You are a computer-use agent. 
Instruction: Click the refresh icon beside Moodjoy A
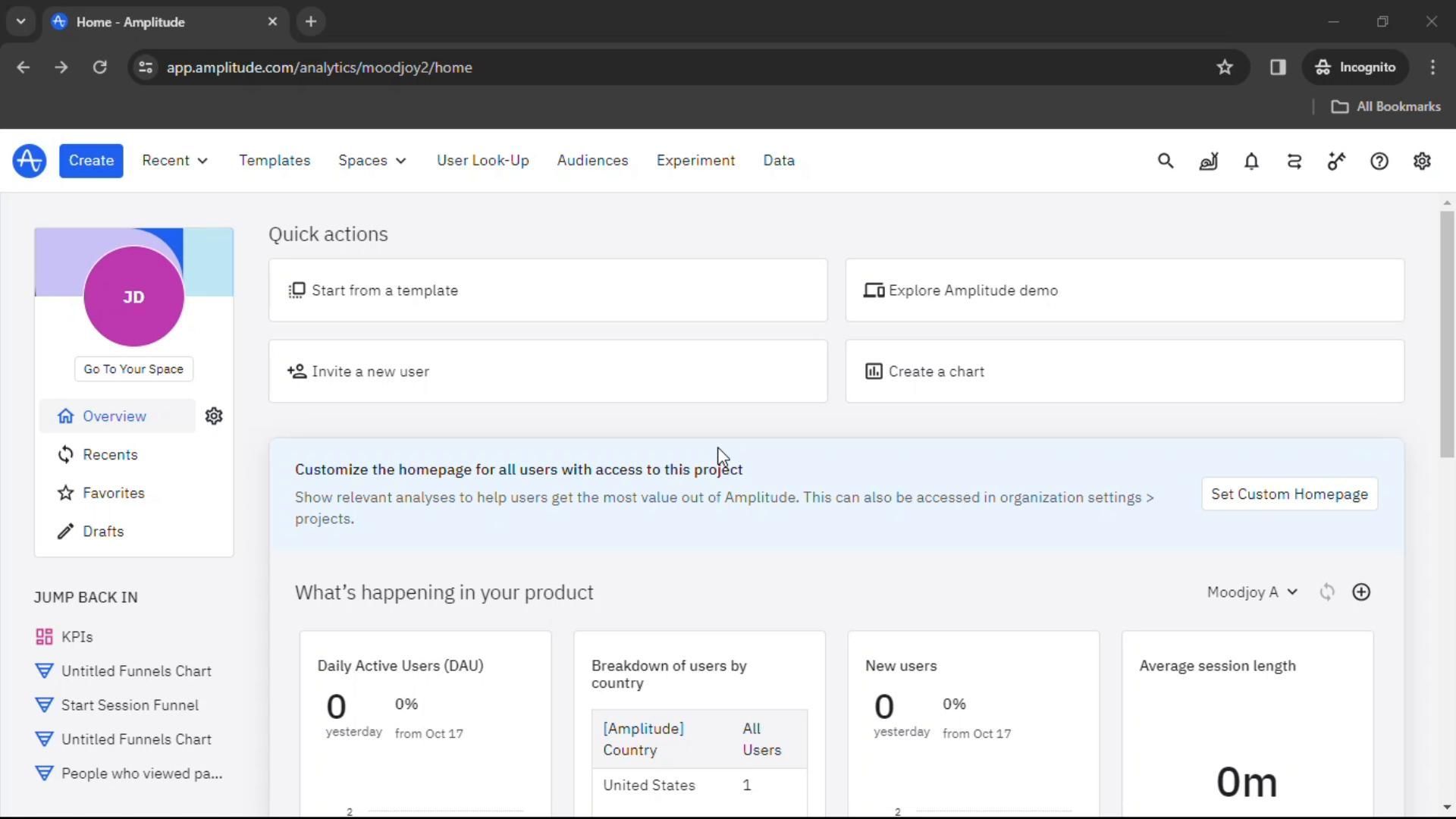(x=1326, y=592)
